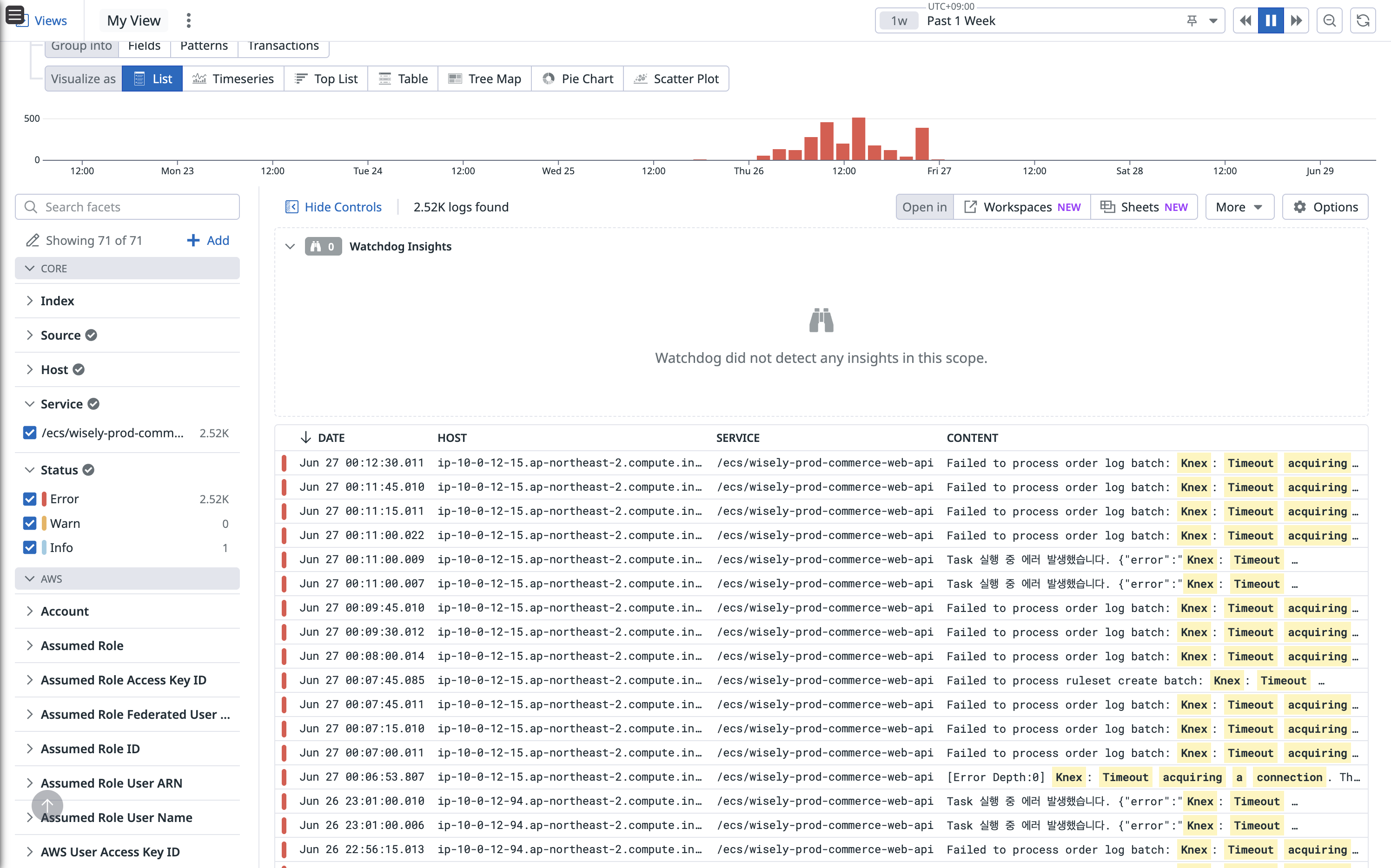Switch visualization to Timeseries
Image resolution: width=1391 pixels, height=868 pixels.
click(233, 79)
